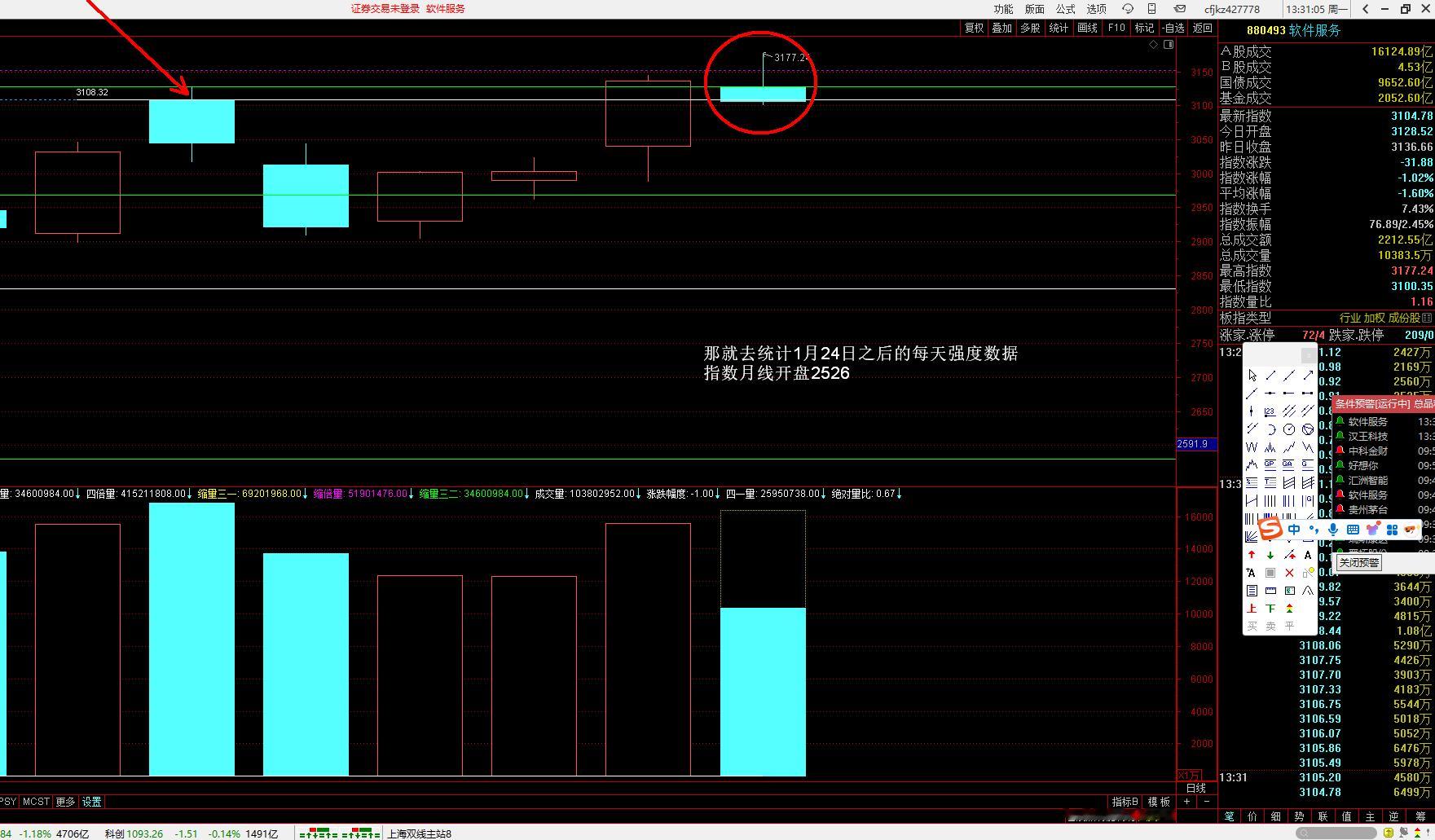Image resolution: width=1435 pixels, height=840 pixels.
Task: Insert green down-arrow marker
Action: pyautogui.click(x=1270, y=554)
